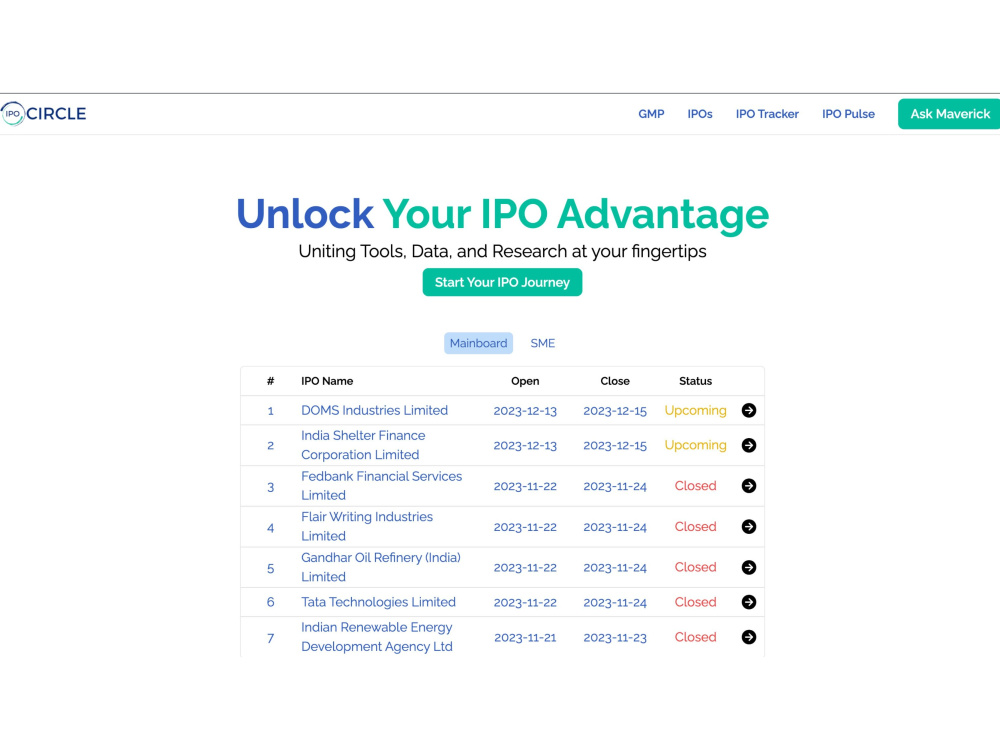Click close date 2023-11-23 for Indian Renewable Energy
The image size is (1000, 750).
(x=615, y=637)
